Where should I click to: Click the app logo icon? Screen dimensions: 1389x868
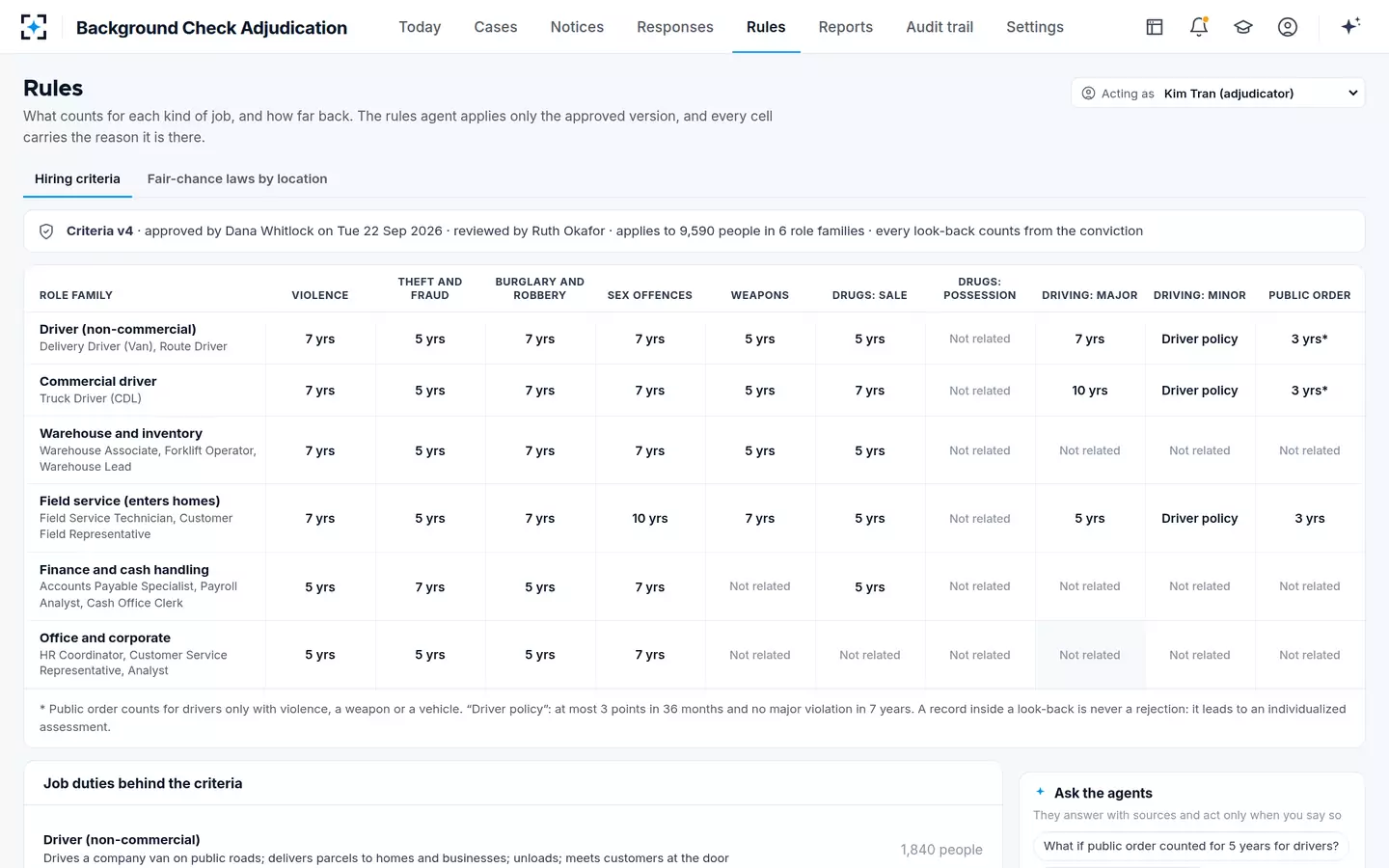(x=34, y=27)
